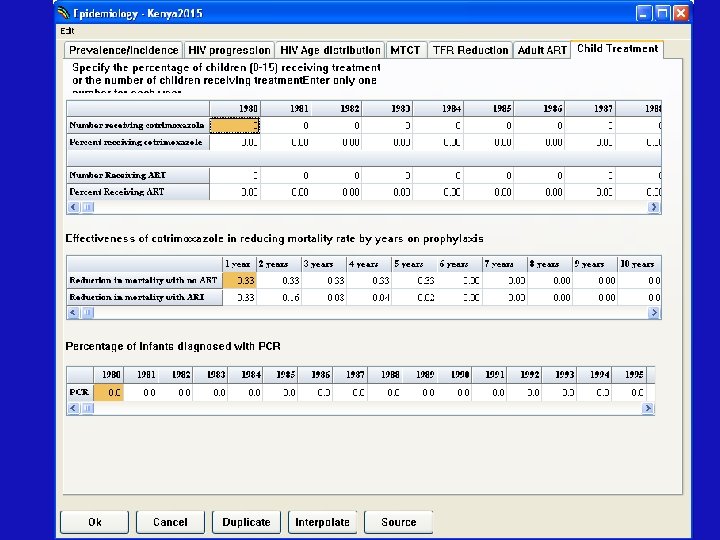Click the Cancel button
Image resolution: width=720 pixels, height=540 pixels.
(x=170, y=522)
